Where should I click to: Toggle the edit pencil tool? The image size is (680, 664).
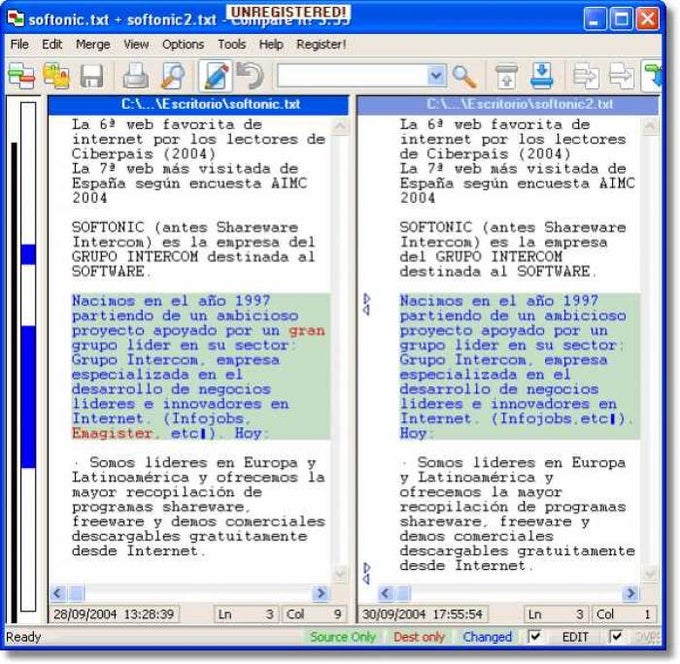(x=216, y=76)
